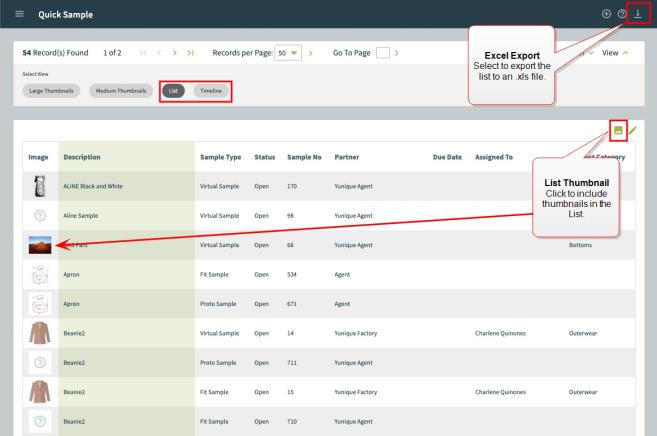Open help via question mark icon
The image size is (657, 436).
tap(624, 14)
